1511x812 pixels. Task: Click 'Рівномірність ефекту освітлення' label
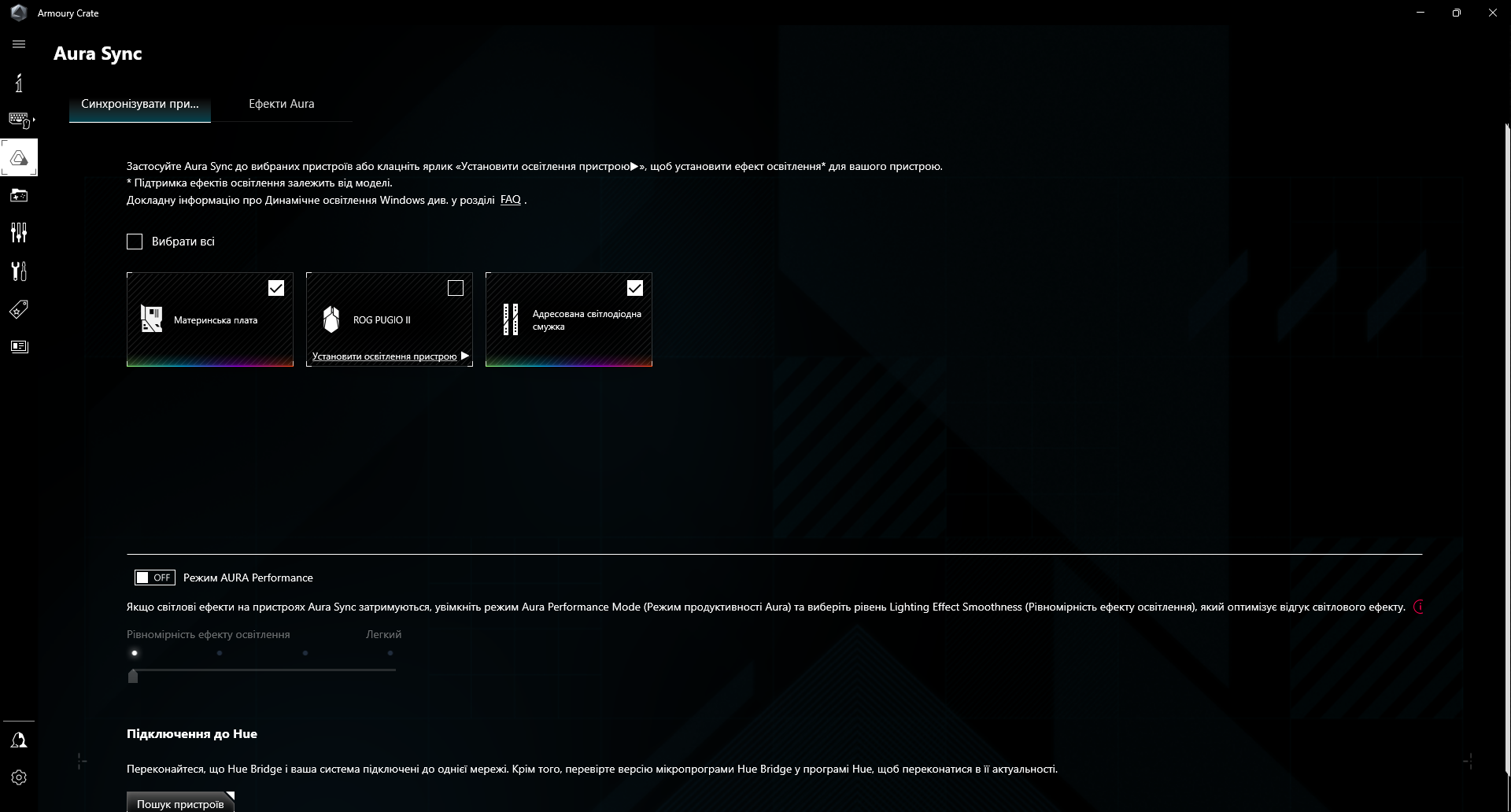pos(209,634)
